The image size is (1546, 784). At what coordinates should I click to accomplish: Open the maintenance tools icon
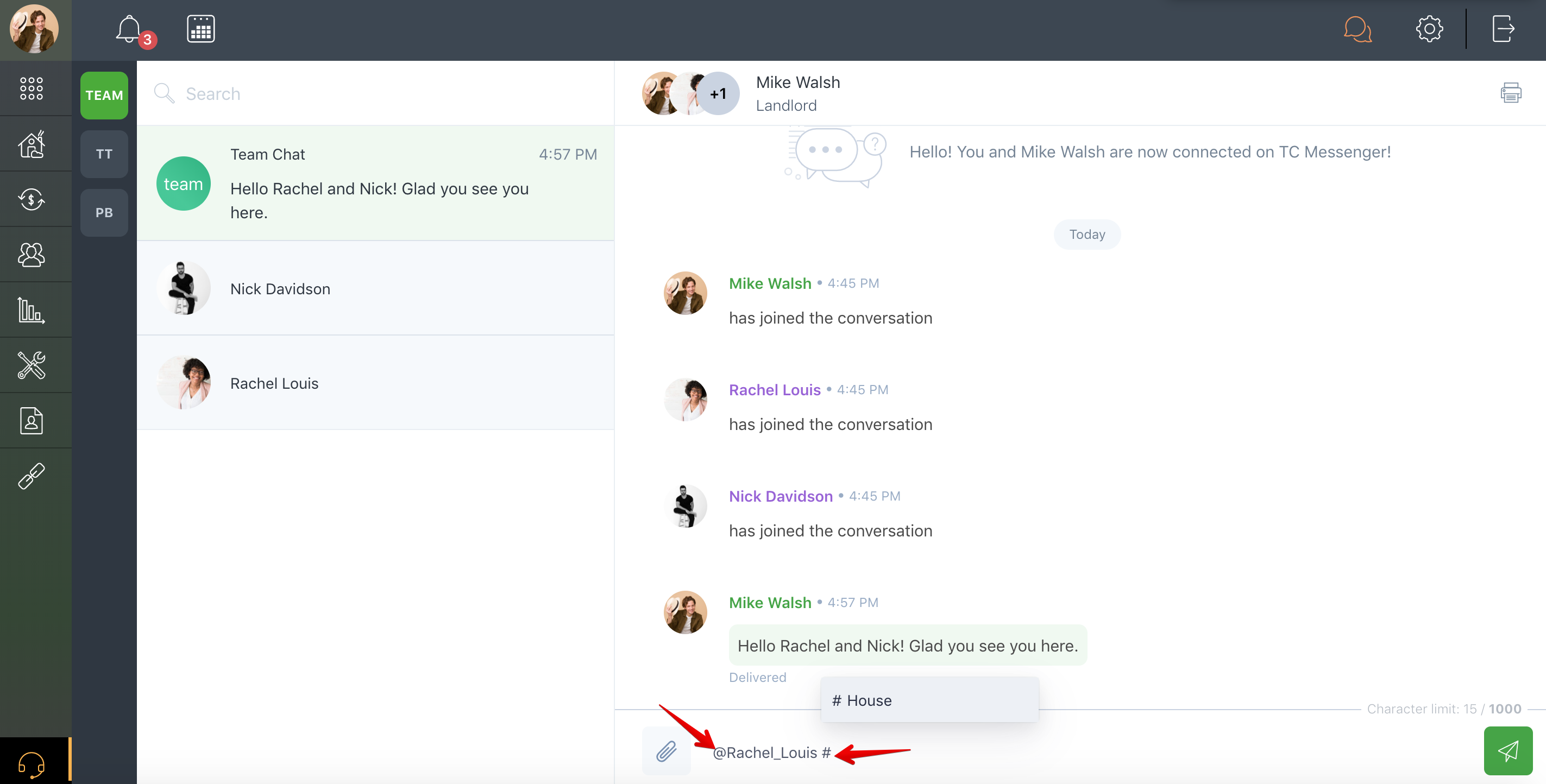click(31, 365)
